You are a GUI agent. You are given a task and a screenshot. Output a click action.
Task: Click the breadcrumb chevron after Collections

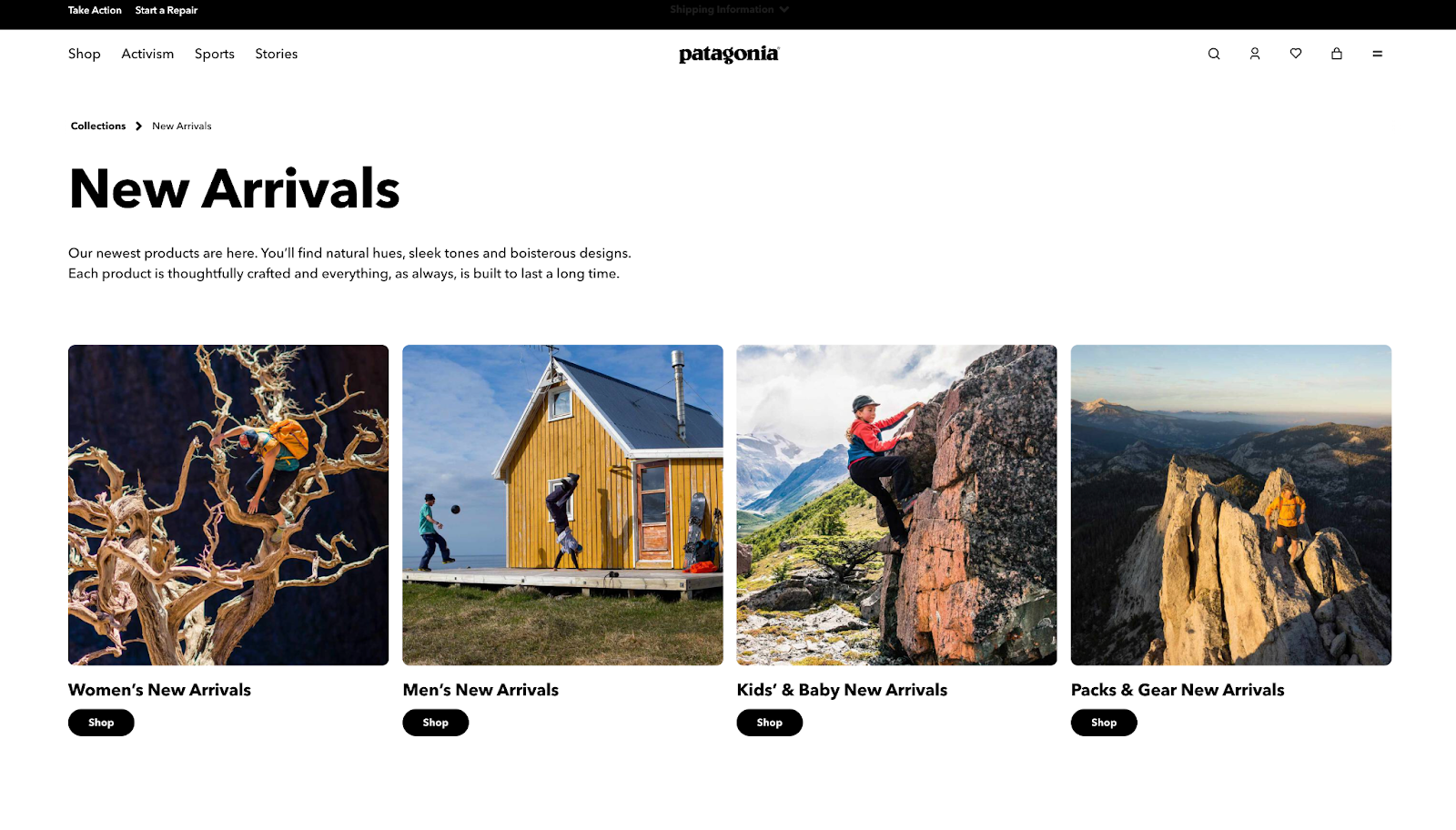[139, 127]
